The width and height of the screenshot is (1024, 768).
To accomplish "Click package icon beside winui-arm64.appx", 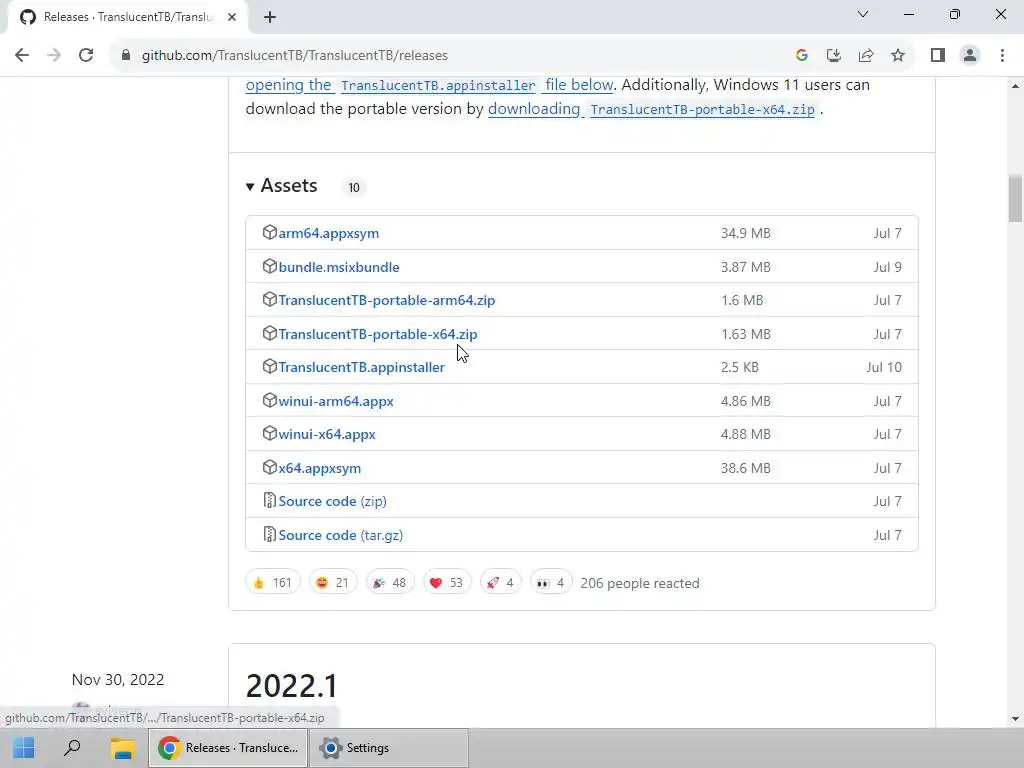I will tap(269, 400).
